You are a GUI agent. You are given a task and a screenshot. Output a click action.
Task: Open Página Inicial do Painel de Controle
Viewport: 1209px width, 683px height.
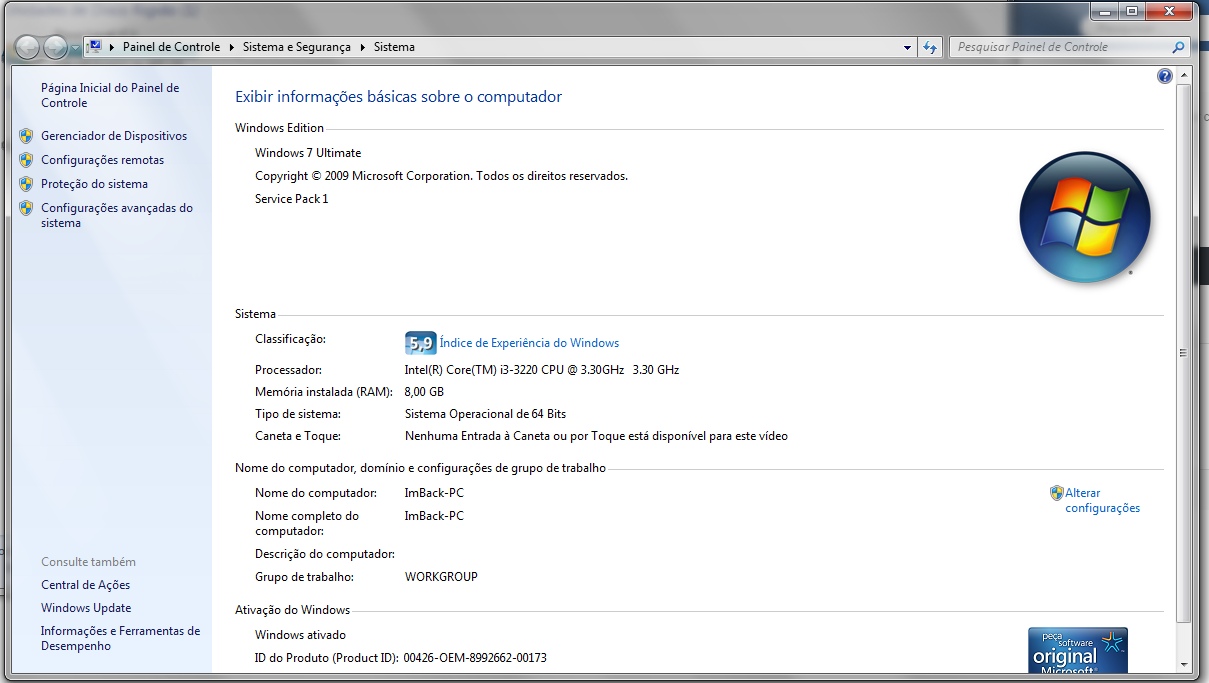pyautogui.click(x=110, y=95)
